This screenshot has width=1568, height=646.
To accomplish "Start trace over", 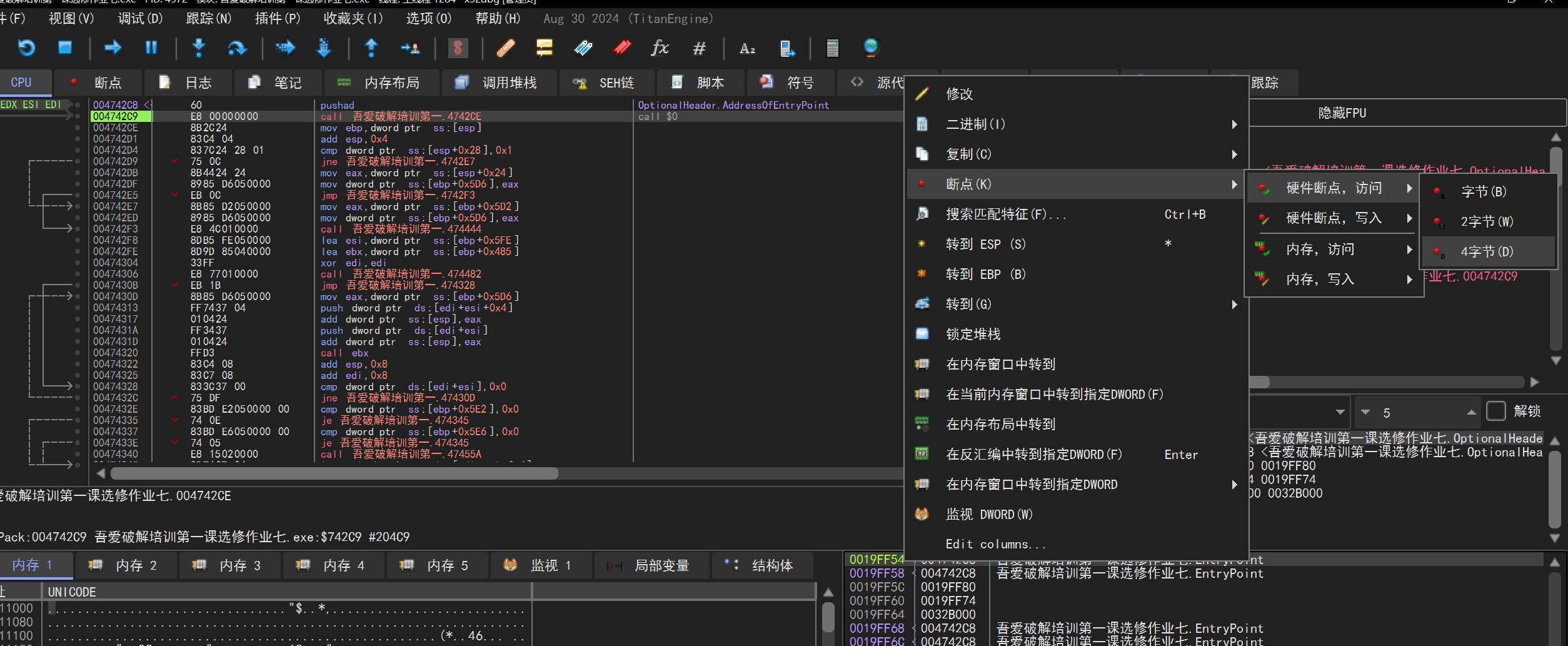I will [324, 48].
